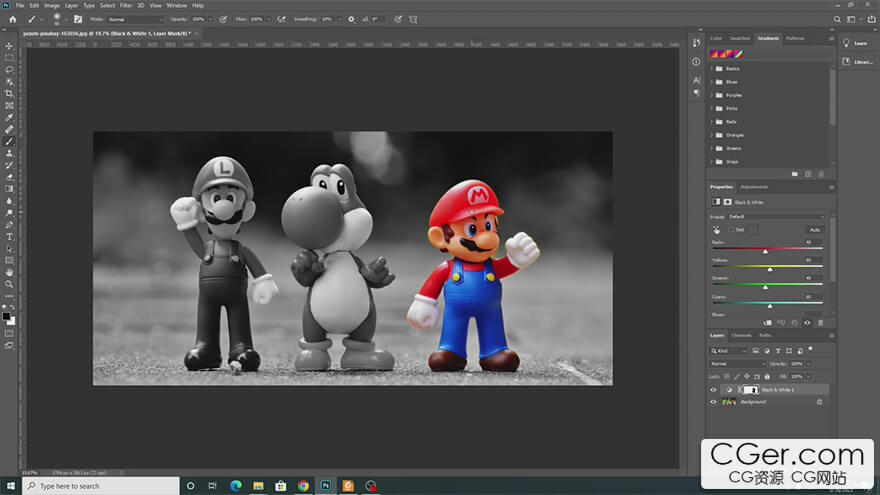This screenshot has width=880, height=495.
Task: Click the Yellows slider handle
Action: click(770, 269)
